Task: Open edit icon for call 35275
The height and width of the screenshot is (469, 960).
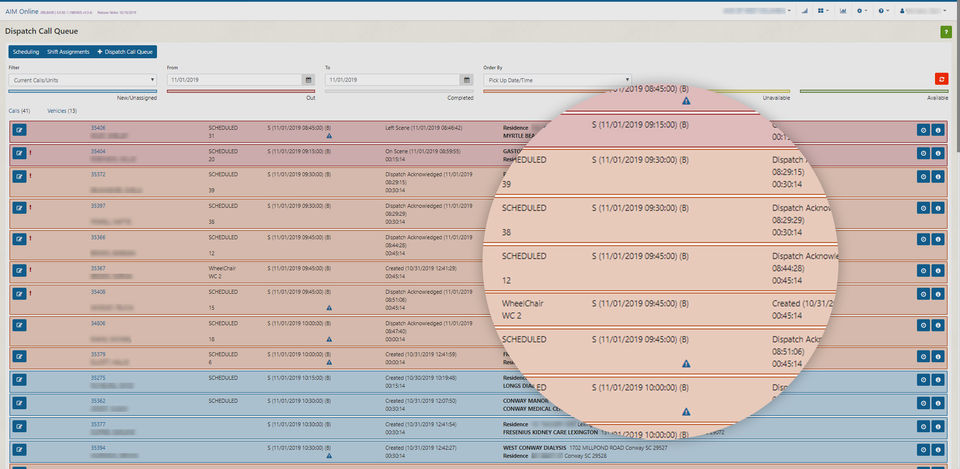Action: pos(20,380)
